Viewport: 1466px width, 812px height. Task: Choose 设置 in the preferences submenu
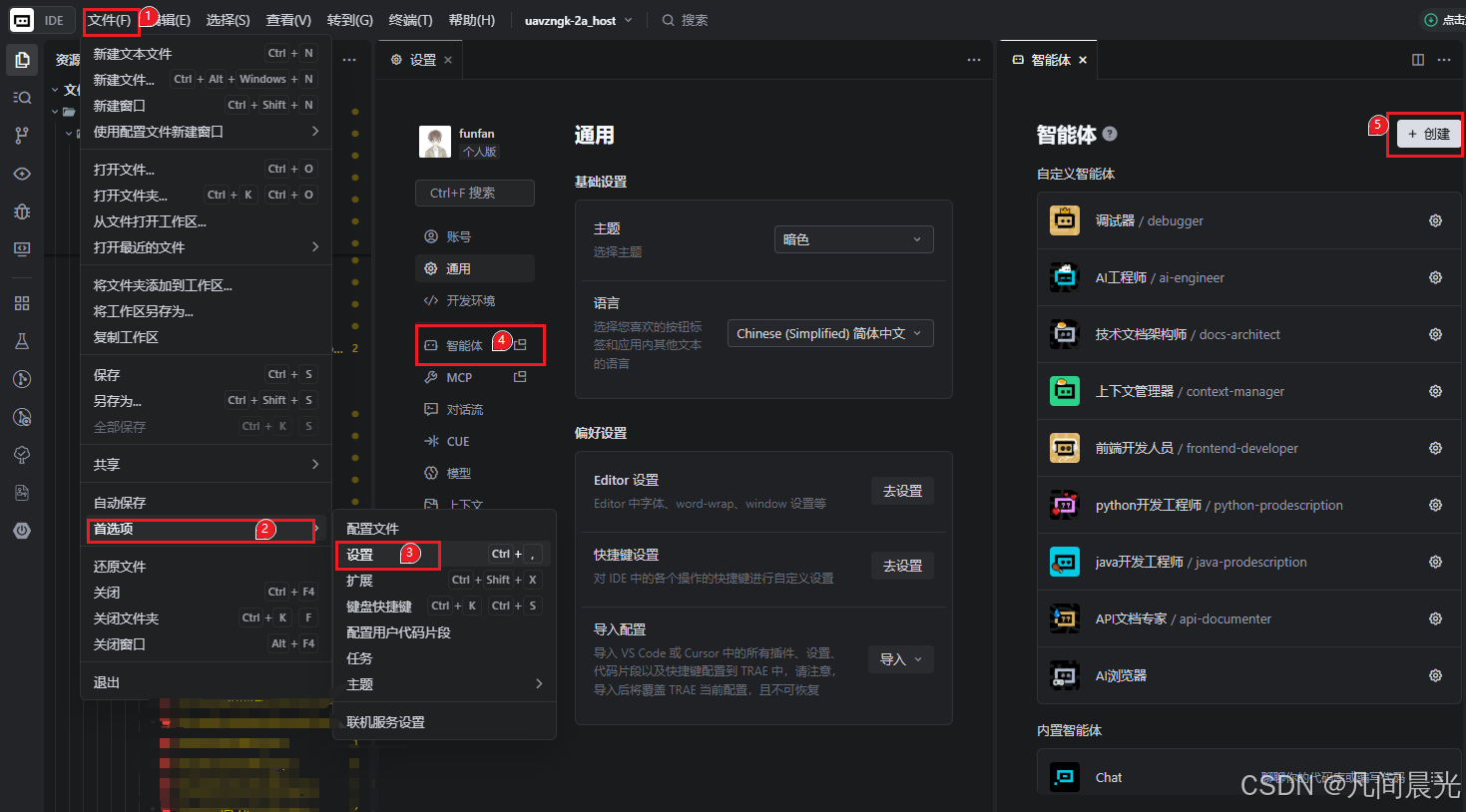444,555
